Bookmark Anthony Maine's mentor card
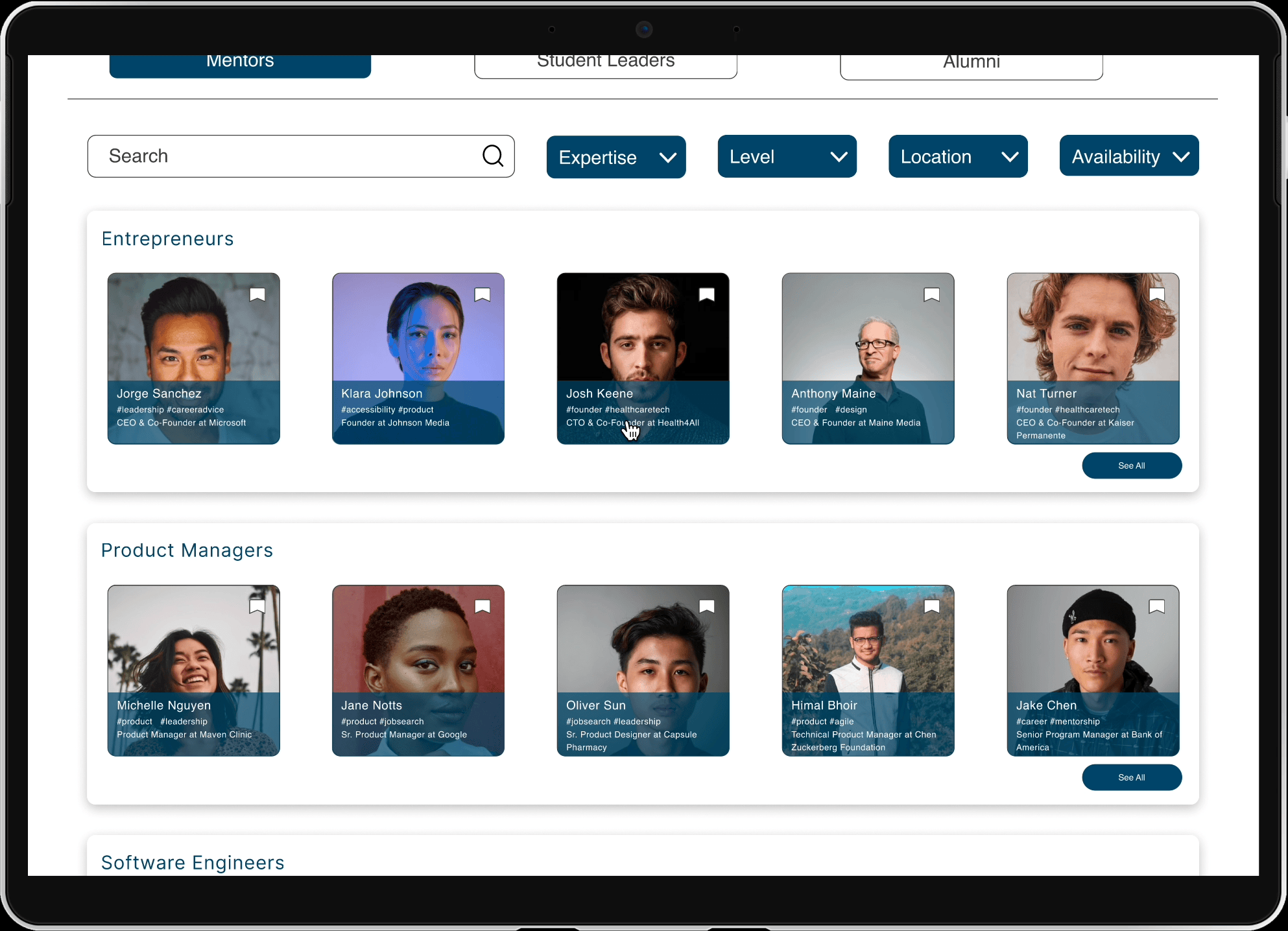Screen dimensions: 1288x931 932,295
